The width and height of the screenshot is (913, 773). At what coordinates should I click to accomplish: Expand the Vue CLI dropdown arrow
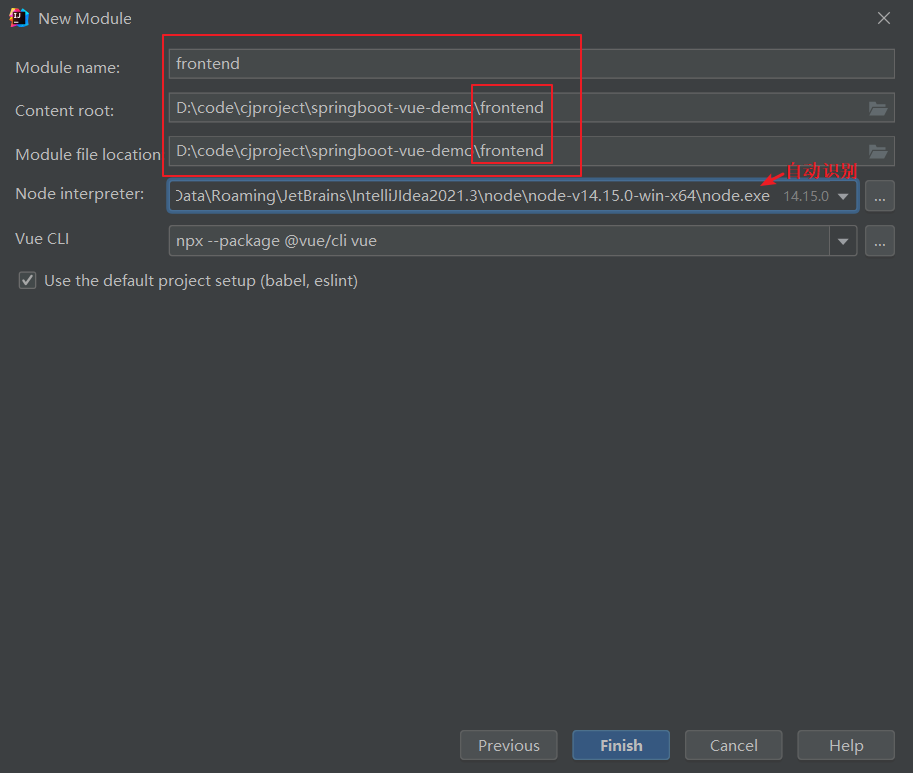pos(843,241)
